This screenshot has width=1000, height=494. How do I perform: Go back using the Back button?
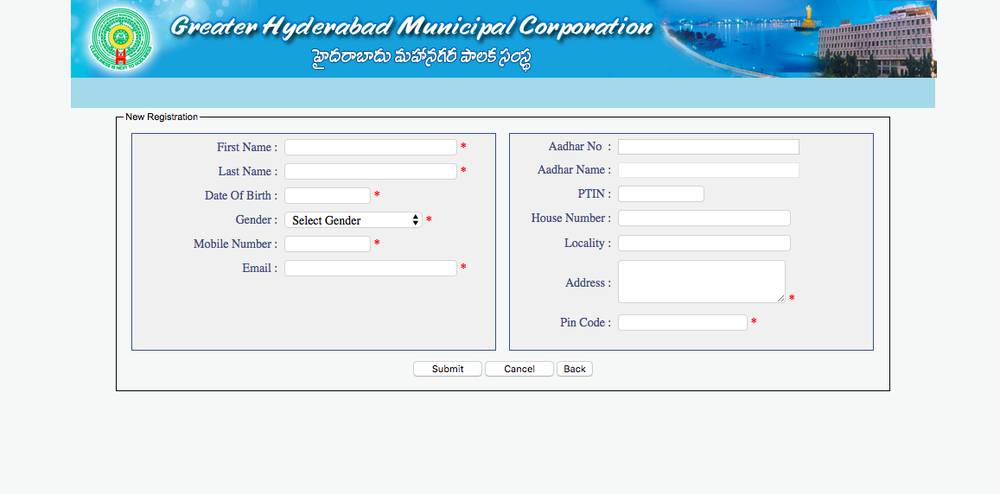tap(575, 369)
